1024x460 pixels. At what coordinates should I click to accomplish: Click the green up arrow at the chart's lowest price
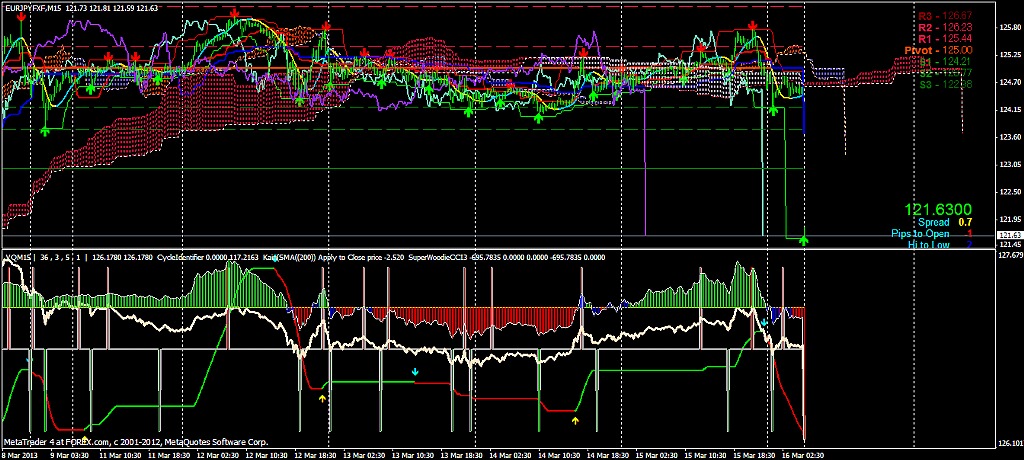(805, 240)
